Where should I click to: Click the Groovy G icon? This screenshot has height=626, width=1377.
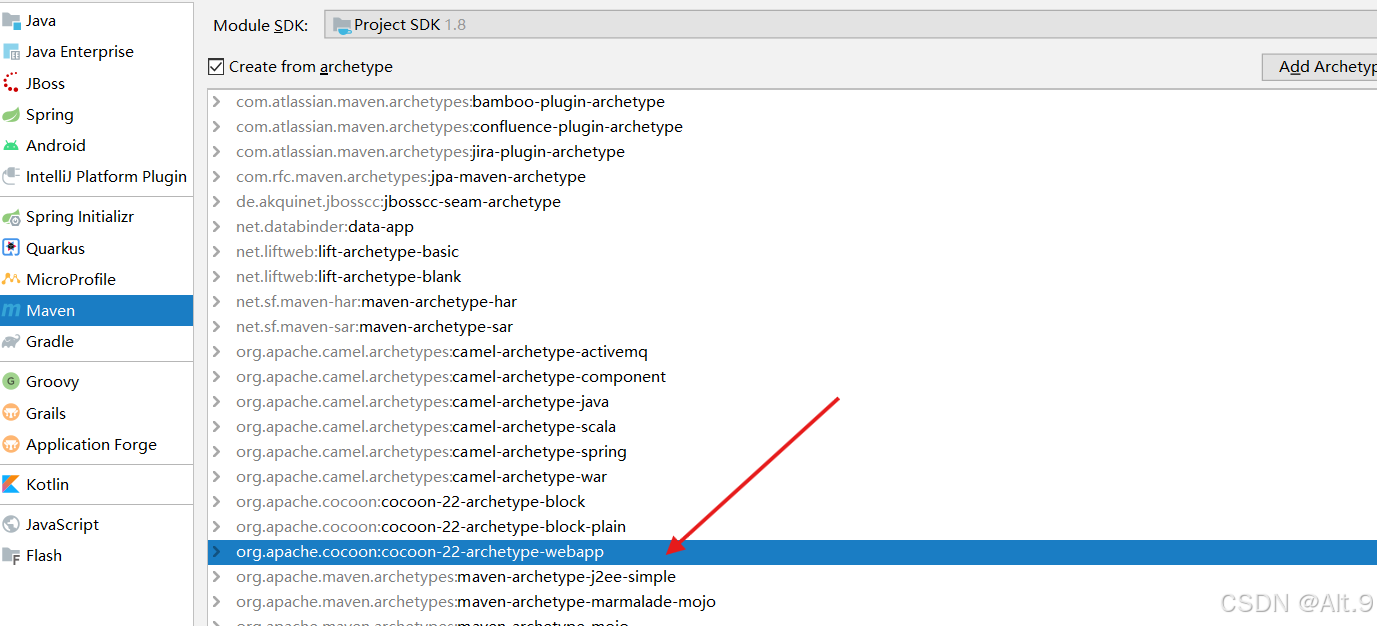11,382
